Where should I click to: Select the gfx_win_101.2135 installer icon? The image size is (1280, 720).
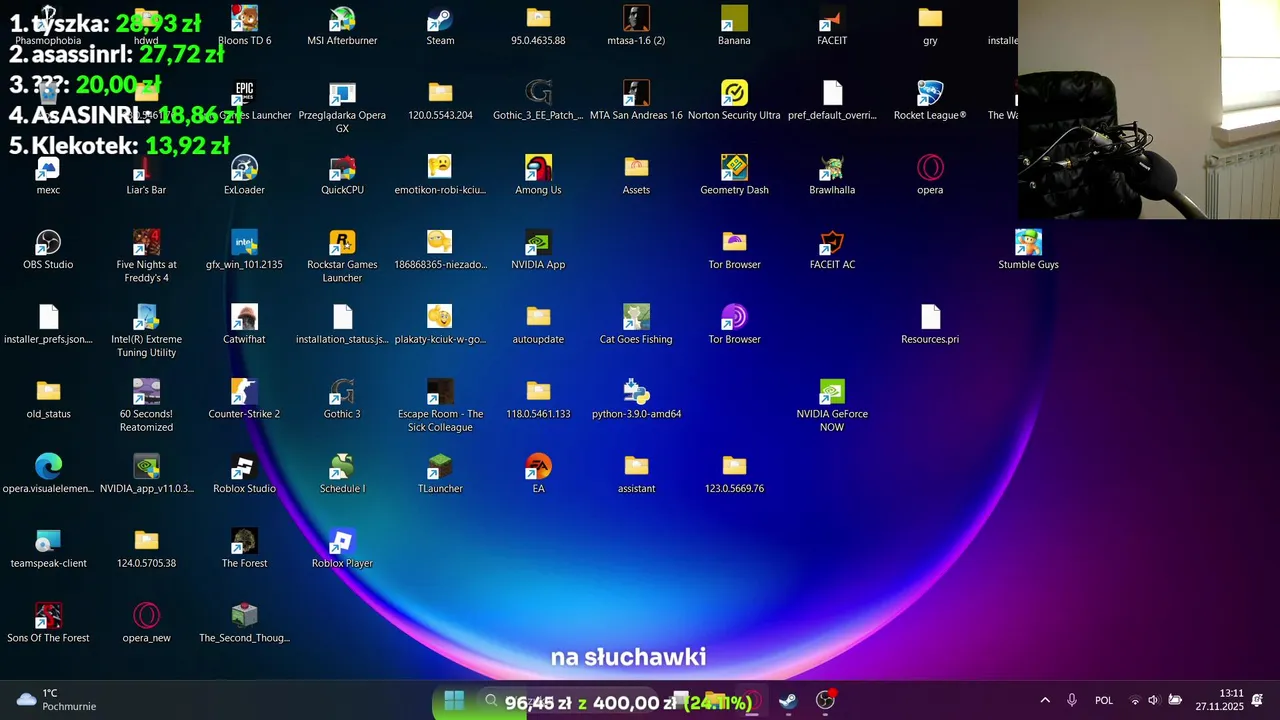244,250
